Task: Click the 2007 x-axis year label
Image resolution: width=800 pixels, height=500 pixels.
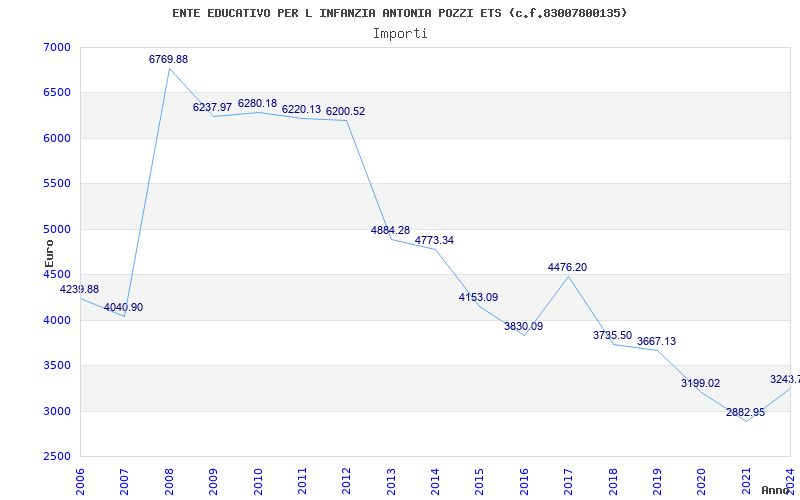Action: point(125,481)
